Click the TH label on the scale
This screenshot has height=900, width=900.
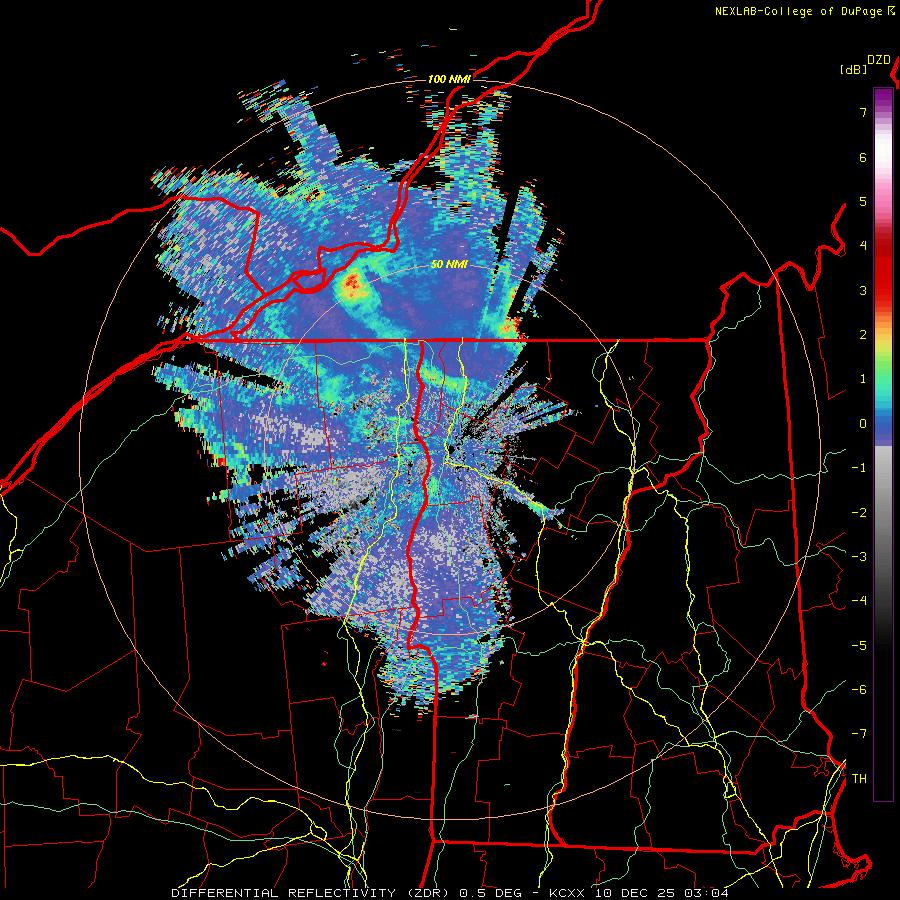pos(859,779)
